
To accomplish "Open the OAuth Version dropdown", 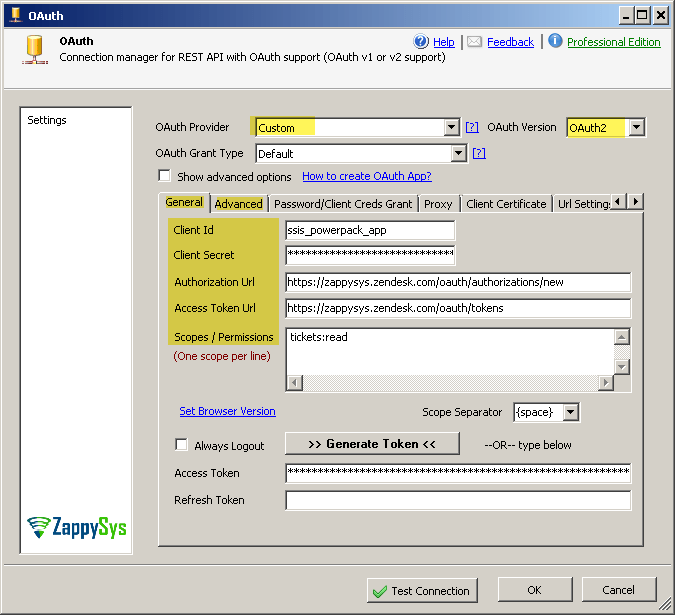I will [x=637, y=127].
